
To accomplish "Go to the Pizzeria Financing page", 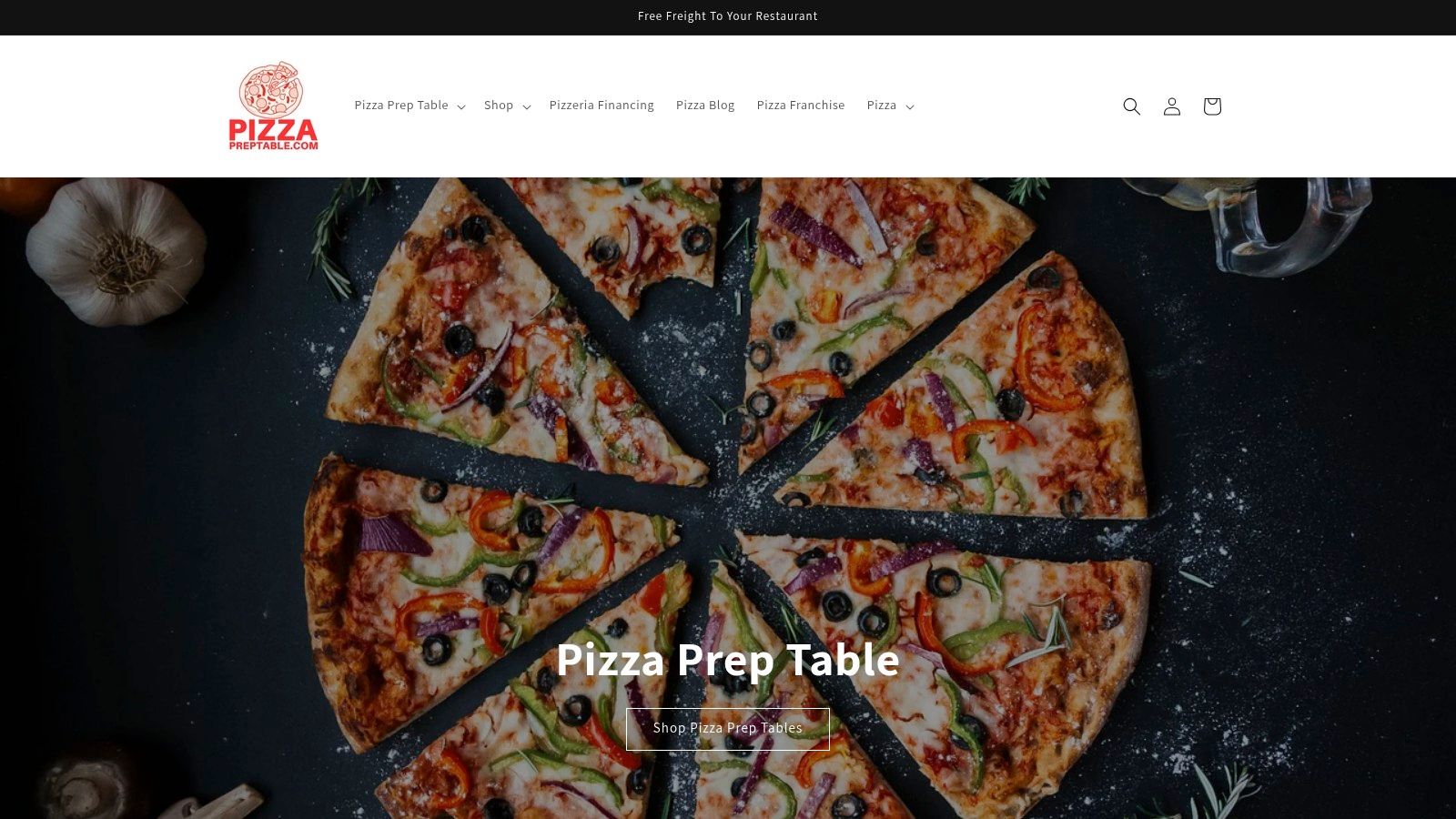I will tap(602, 106).
